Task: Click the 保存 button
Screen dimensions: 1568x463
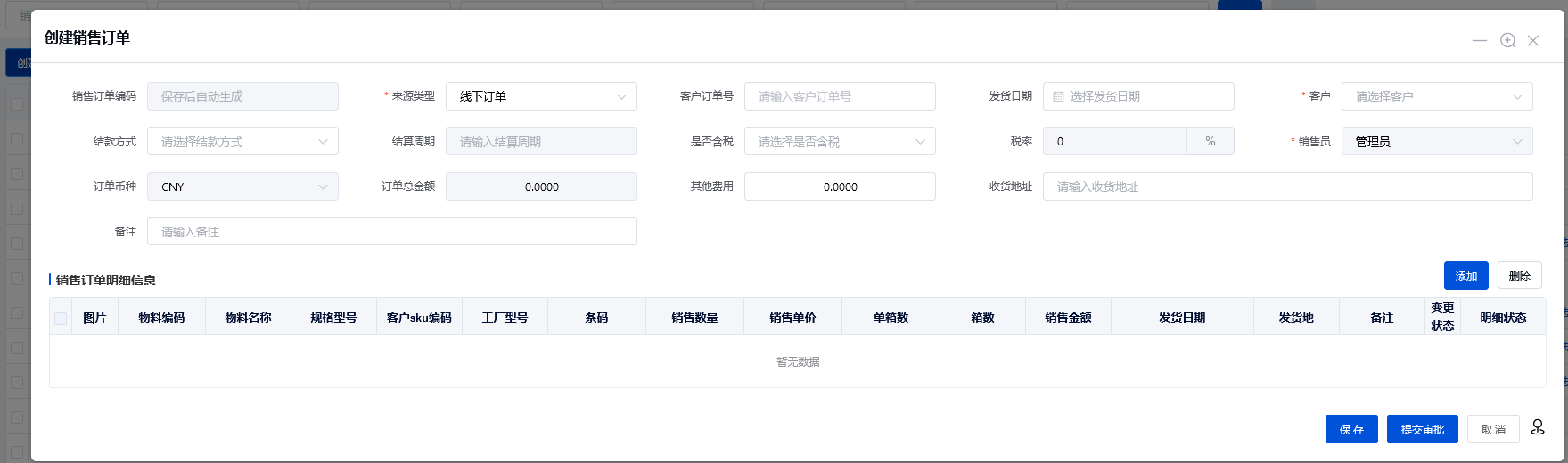Action: pos(1350,429)
